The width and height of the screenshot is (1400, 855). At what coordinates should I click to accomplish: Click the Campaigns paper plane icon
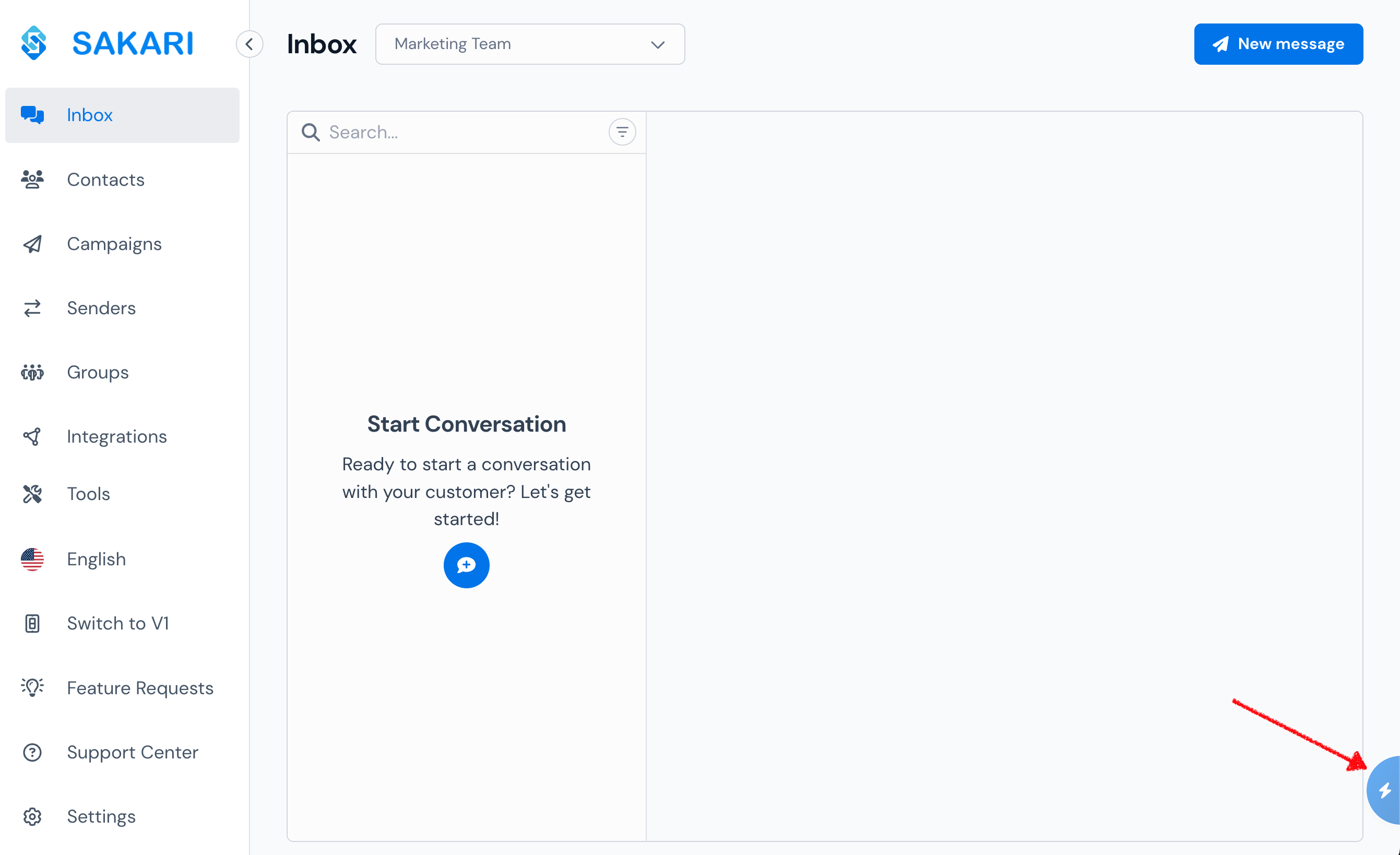32,244
